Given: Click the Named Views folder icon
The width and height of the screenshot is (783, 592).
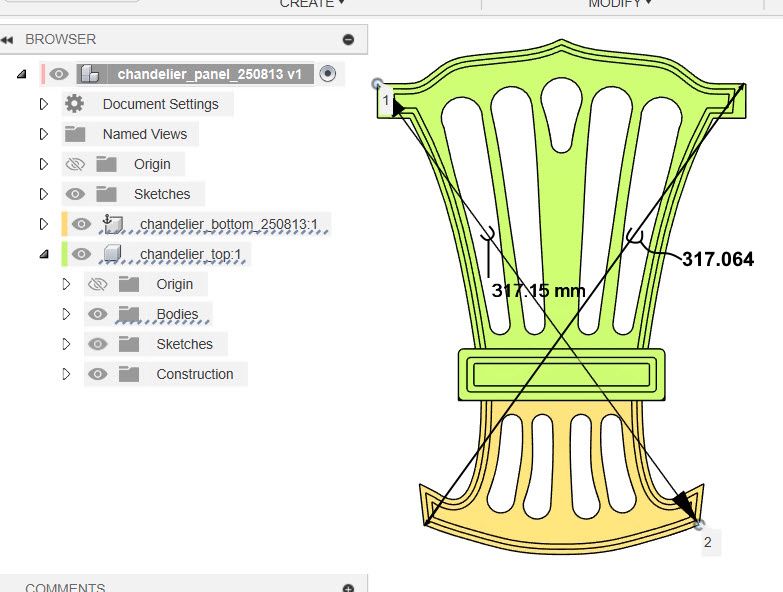Looking at the screenshot, I should (x=75, y=134).
